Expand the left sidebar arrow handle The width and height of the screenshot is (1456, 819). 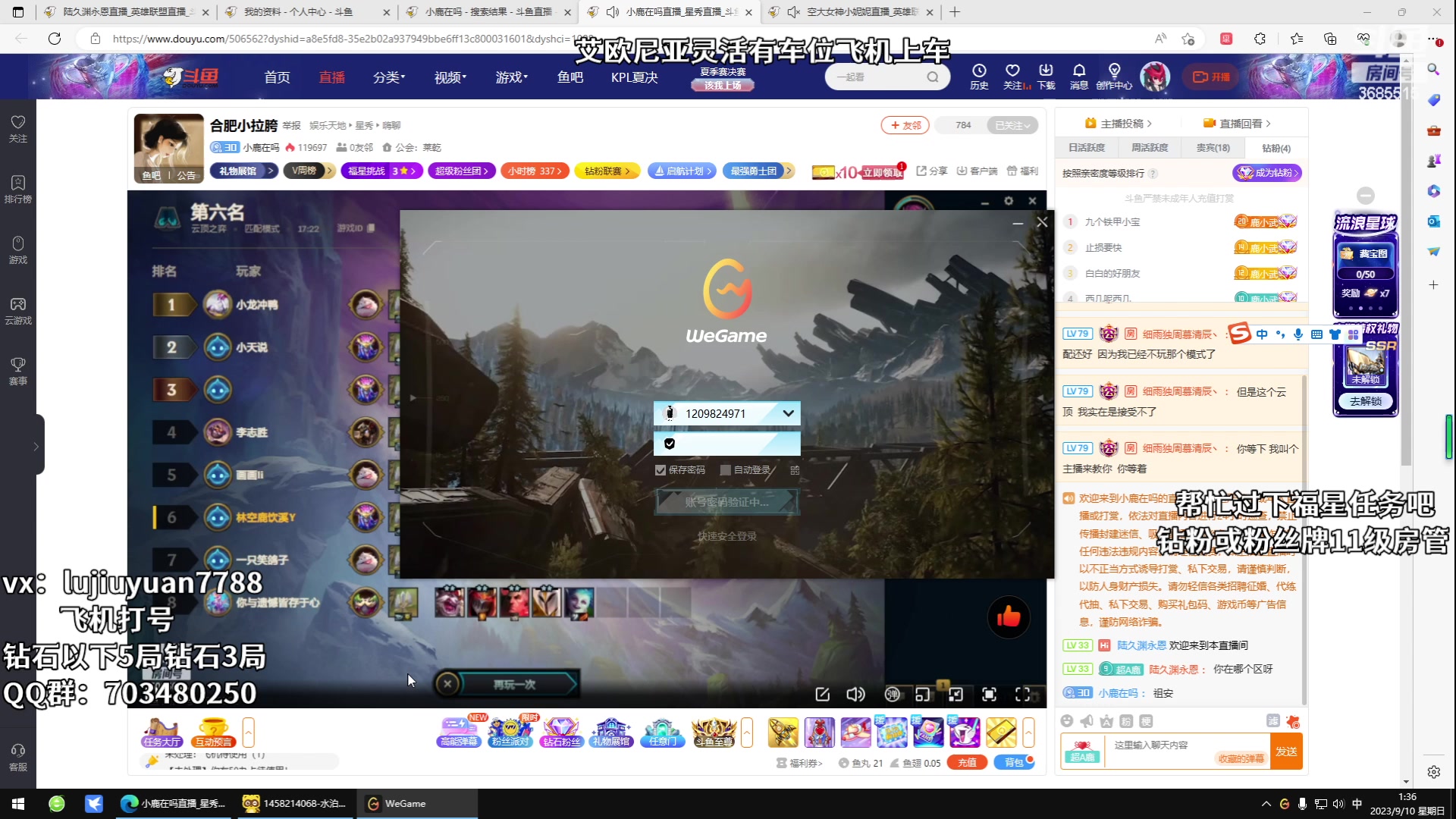click(36, 447)
